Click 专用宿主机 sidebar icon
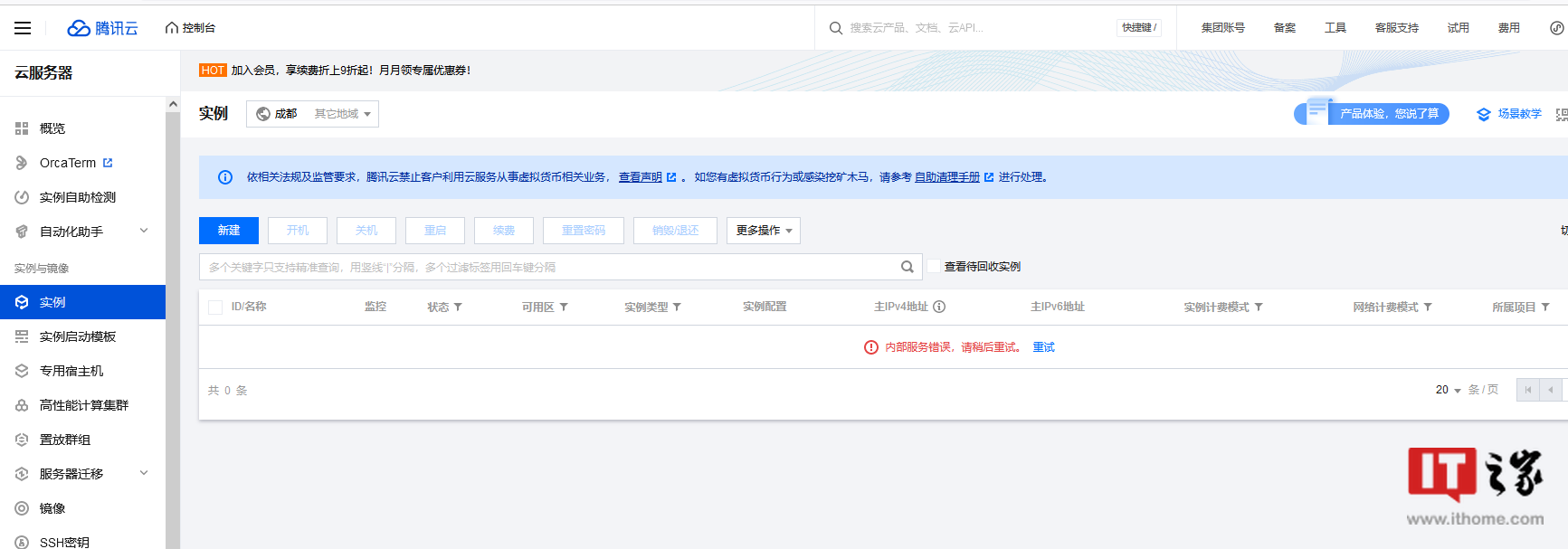 click(x=22, y=371)
